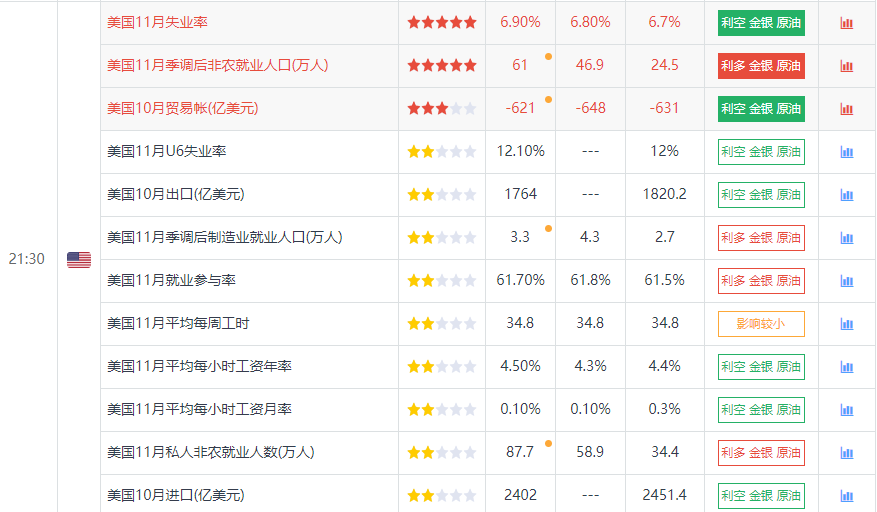Select export value 1764
Image resolution: width=877 pixels, height=512 pixels.
[x=521, y=195]
